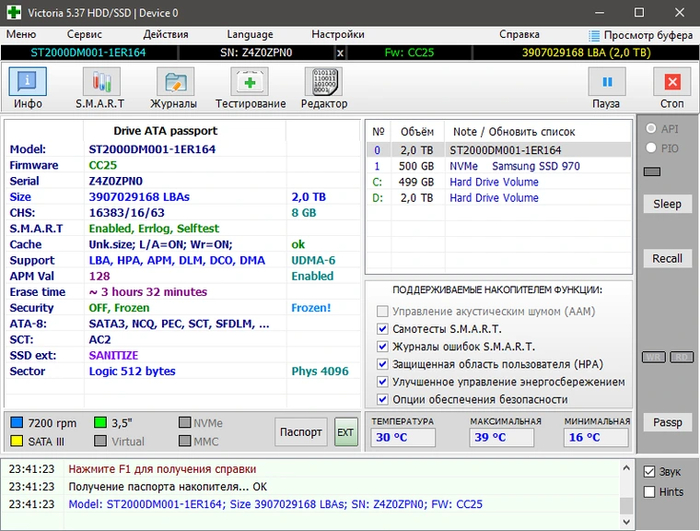Click the Passp button
The image size is (700, 531).
point(667,422)
